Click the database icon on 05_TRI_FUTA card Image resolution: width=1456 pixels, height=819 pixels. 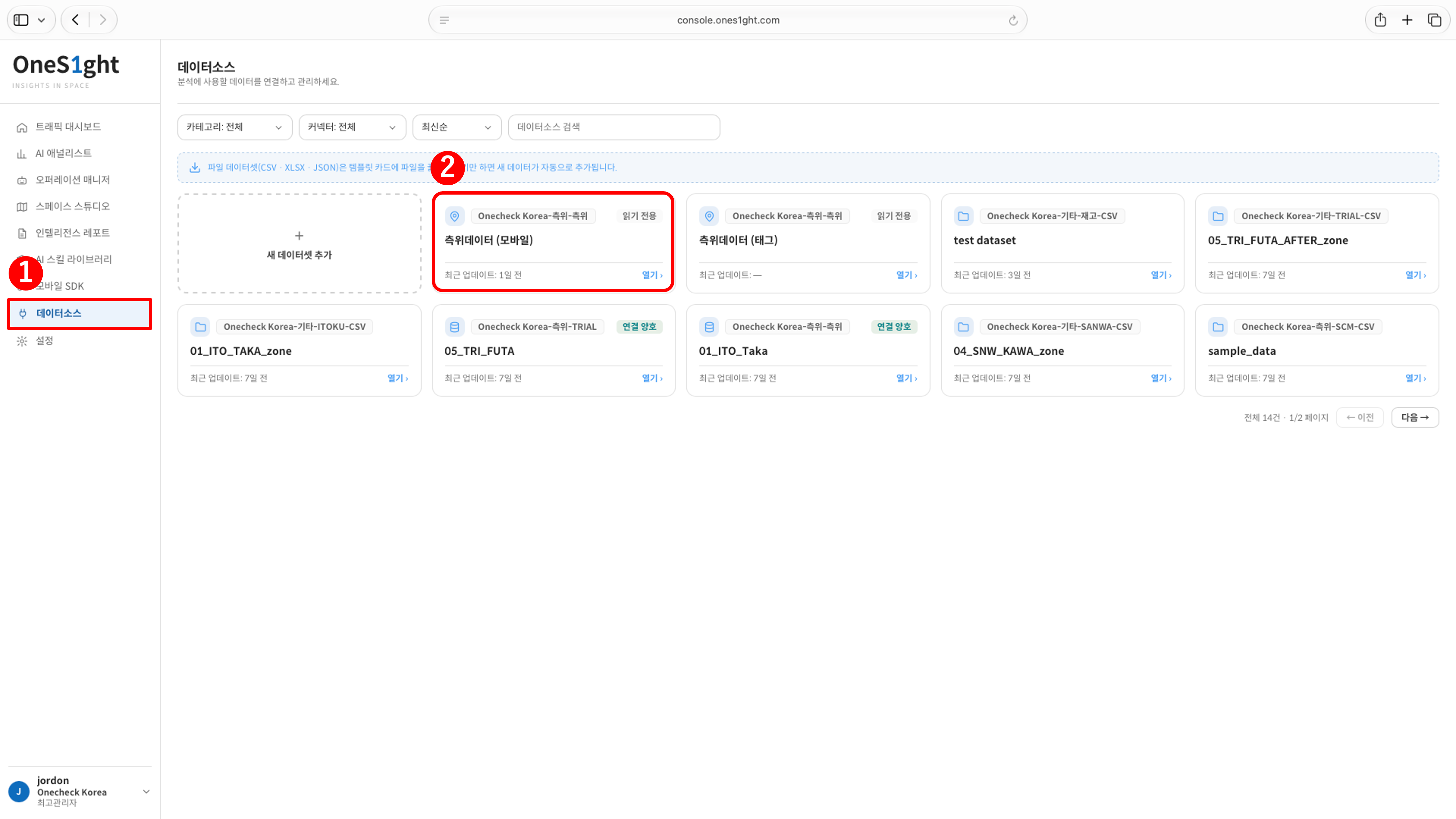[454, 327]
